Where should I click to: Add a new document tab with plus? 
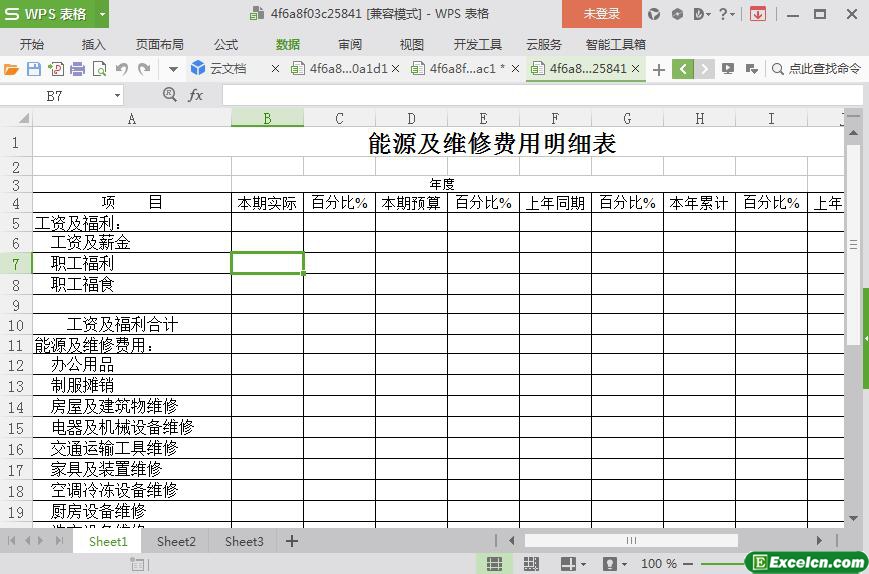659,70
